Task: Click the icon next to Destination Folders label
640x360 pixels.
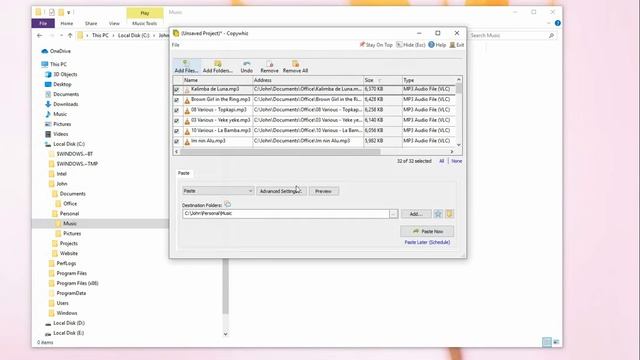Action: tap(227, 204)
